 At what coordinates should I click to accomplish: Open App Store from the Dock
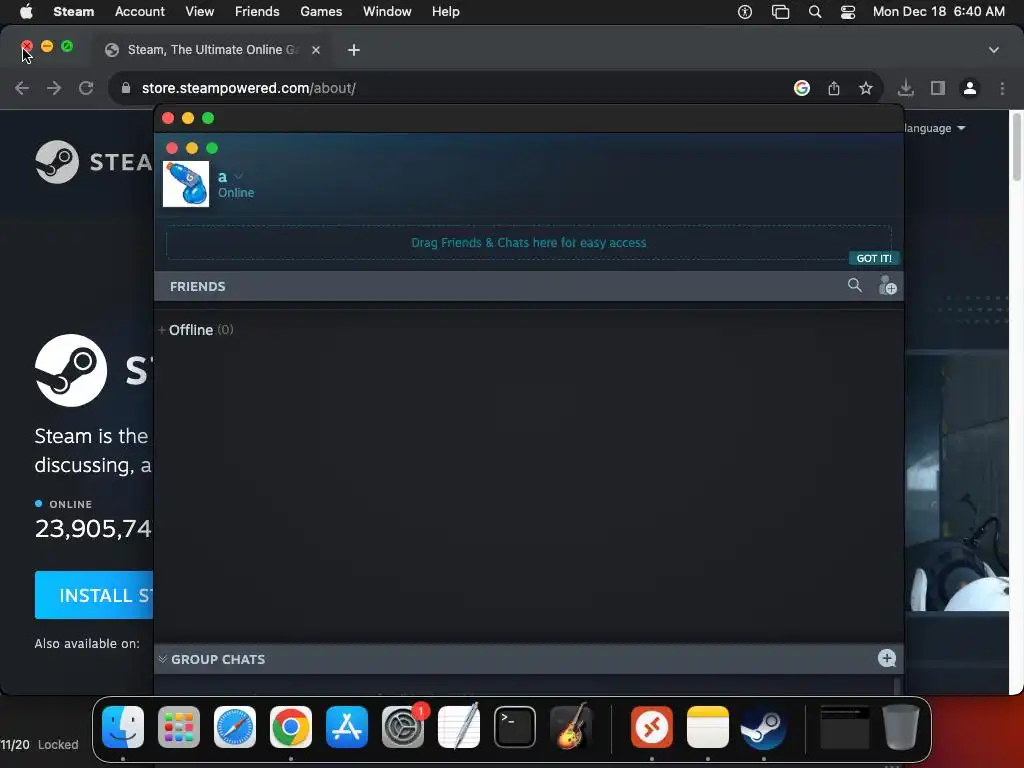[x=347, y=727]
